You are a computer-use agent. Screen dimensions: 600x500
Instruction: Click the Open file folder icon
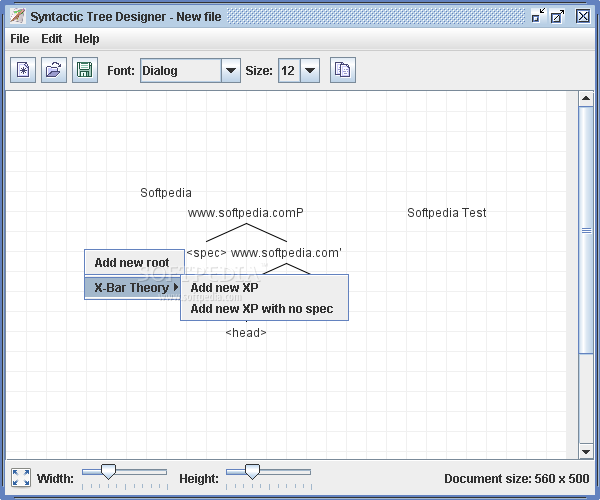point(54,70)
